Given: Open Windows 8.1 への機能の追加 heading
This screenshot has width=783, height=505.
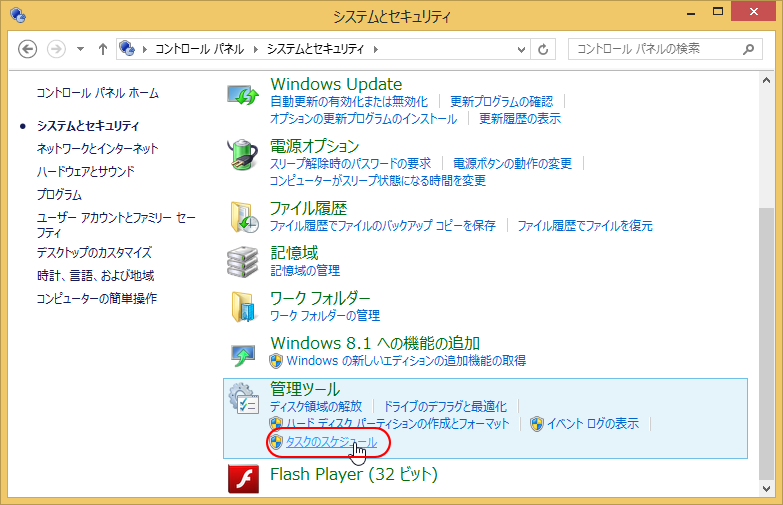Looking at the screenshot, I should click(x=375, y=344).
